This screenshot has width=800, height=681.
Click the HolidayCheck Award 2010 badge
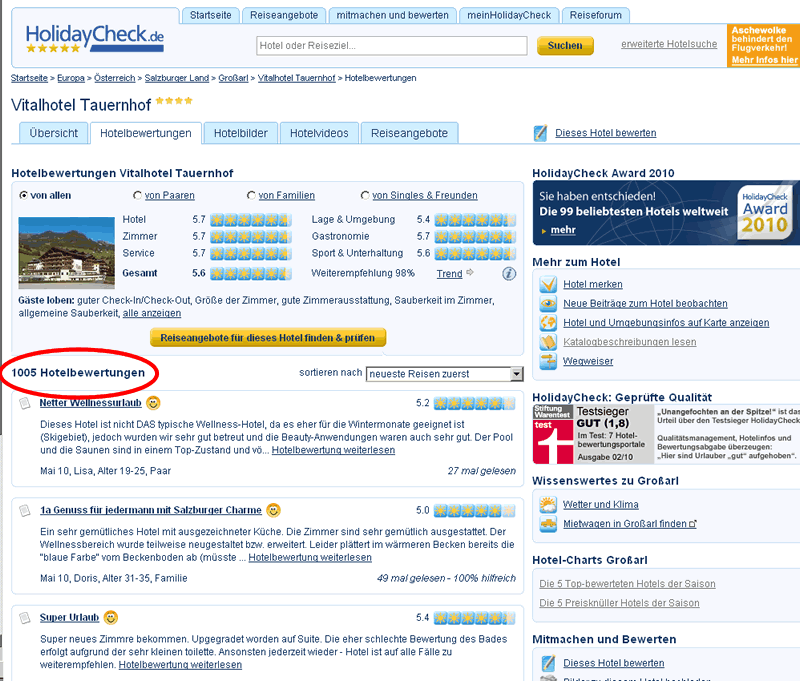(764, 212)
